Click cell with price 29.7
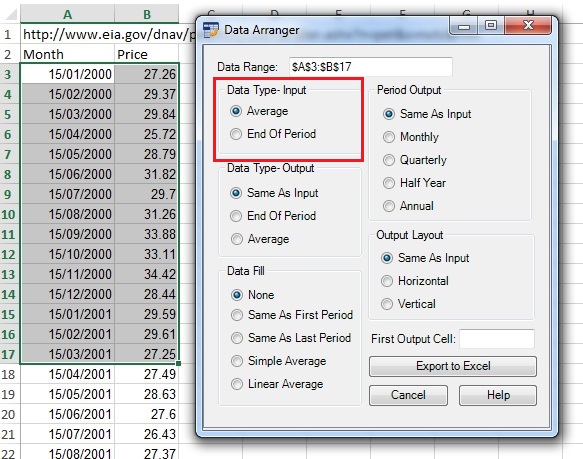Image resolution: width=583 pixels, height=459 pixels. pyautogui.click(x=147, y=195)
